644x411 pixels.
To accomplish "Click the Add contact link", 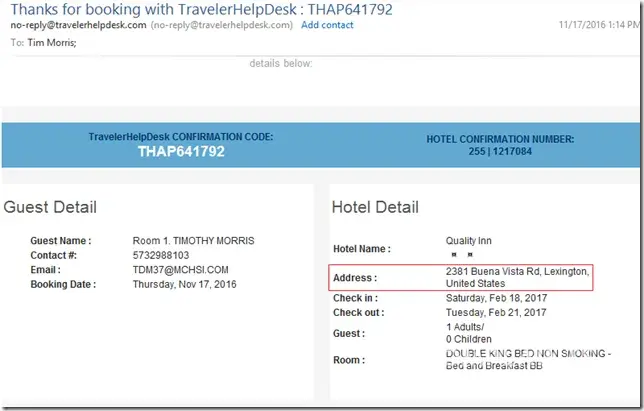I will click(327, 25).
